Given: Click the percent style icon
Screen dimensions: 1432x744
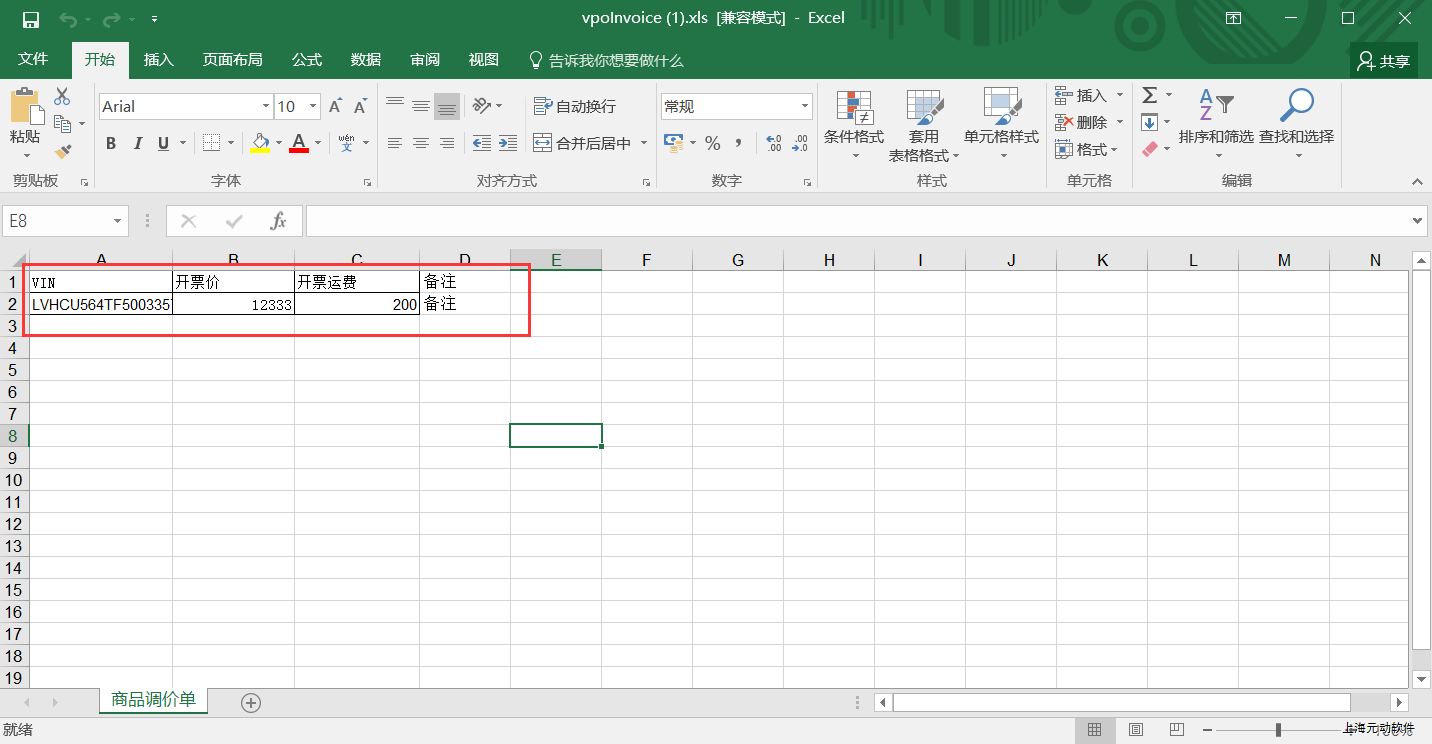Looking at the screenshot, I should point(712,143).
